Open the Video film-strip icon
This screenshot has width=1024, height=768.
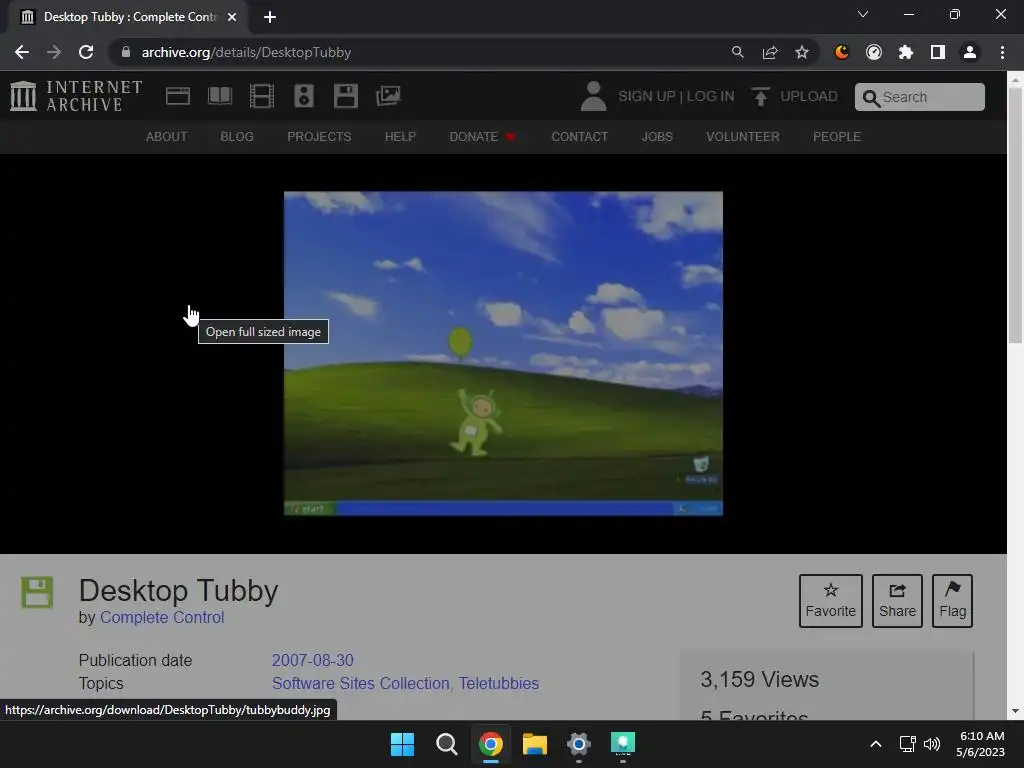point(262,96)
